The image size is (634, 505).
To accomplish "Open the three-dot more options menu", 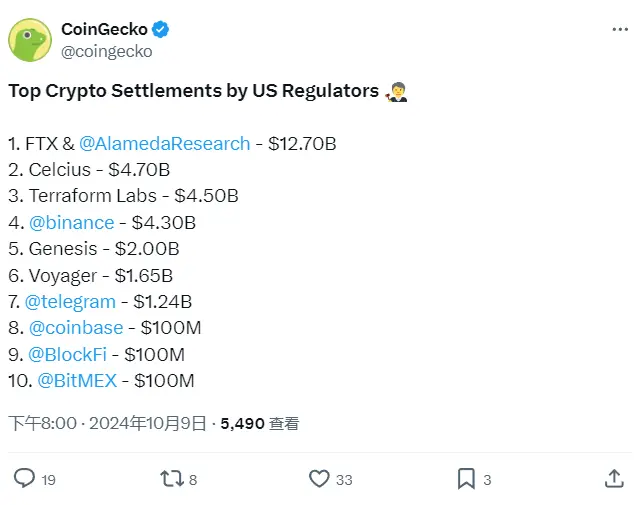I will [x=620, y=29].
